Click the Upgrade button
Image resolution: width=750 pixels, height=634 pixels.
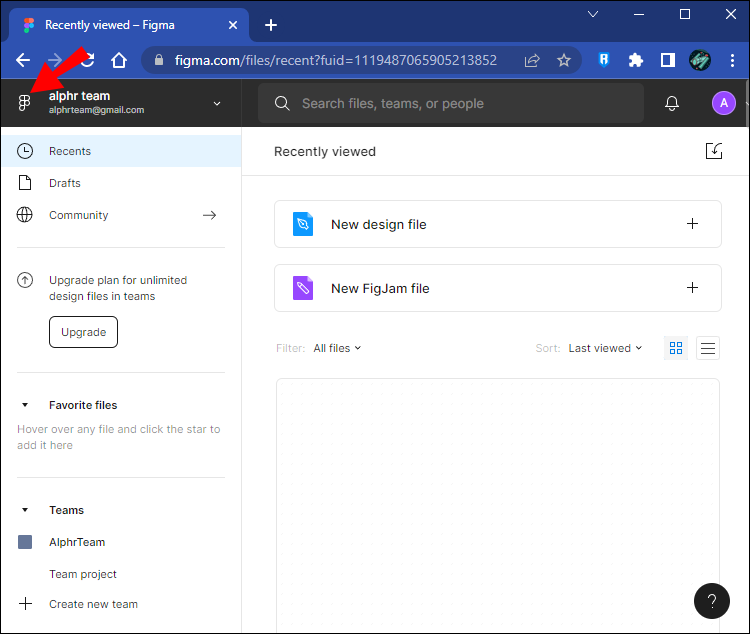pyautogui.click(x=83, y=332)
